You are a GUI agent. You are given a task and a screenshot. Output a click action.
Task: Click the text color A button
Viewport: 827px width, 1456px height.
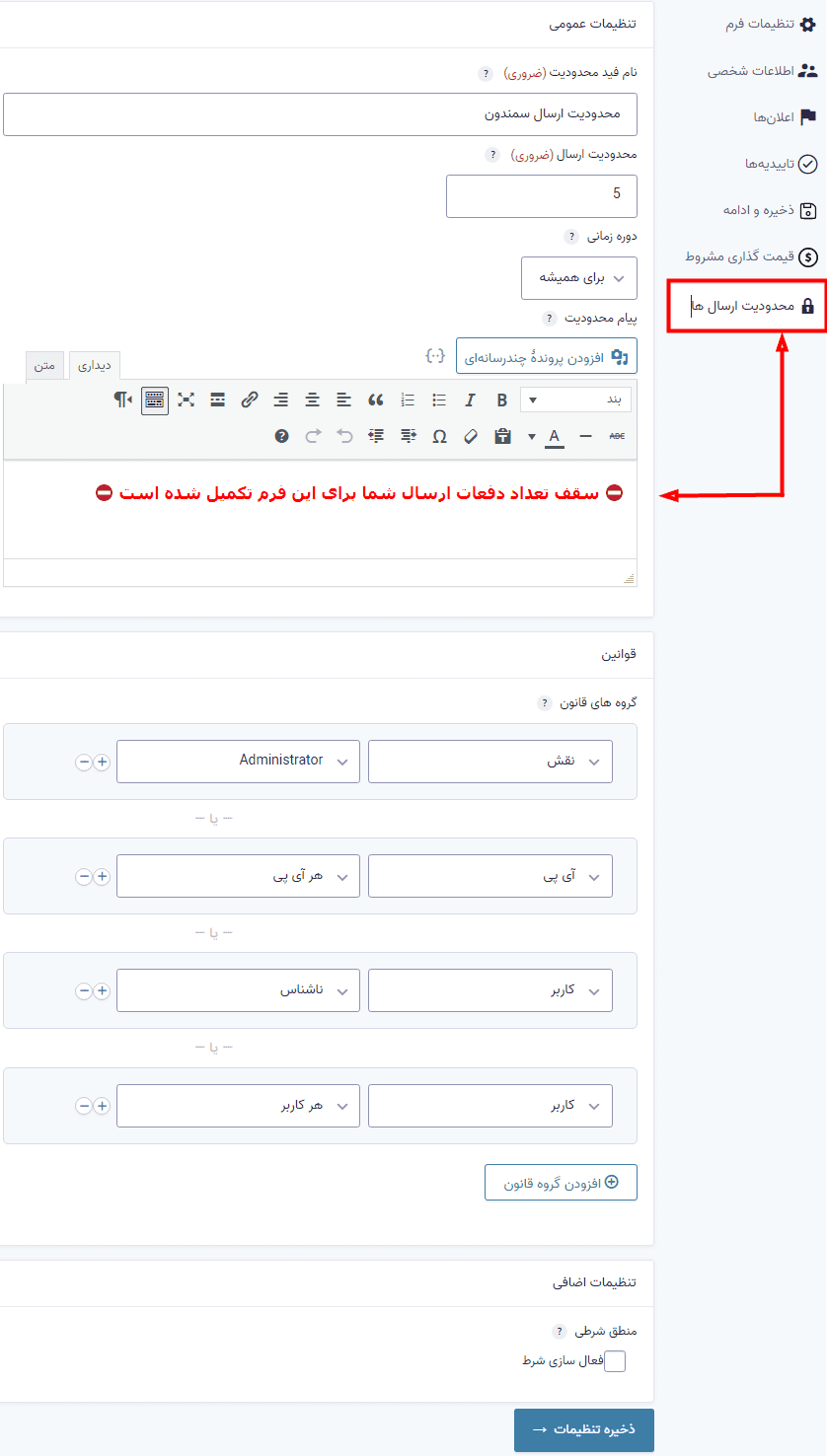[x=555, y=435]
